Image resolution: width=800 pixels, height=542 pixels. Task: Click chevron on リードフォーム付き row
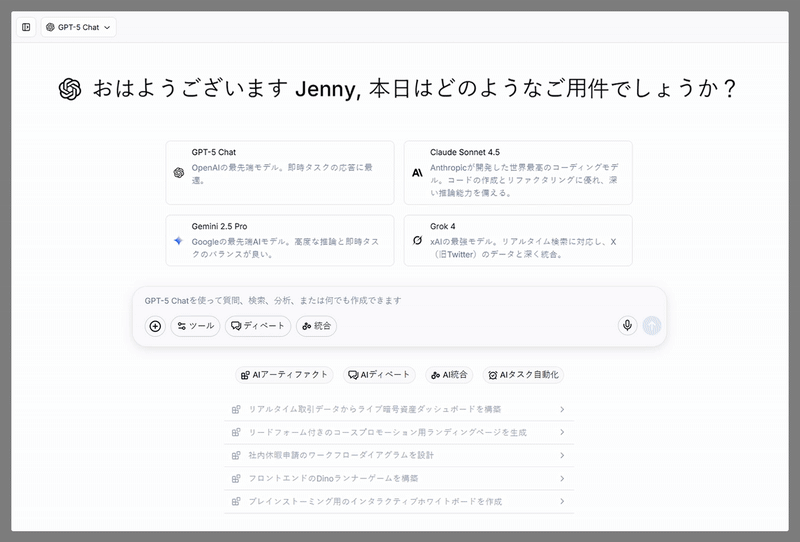[x=562, y=432]
